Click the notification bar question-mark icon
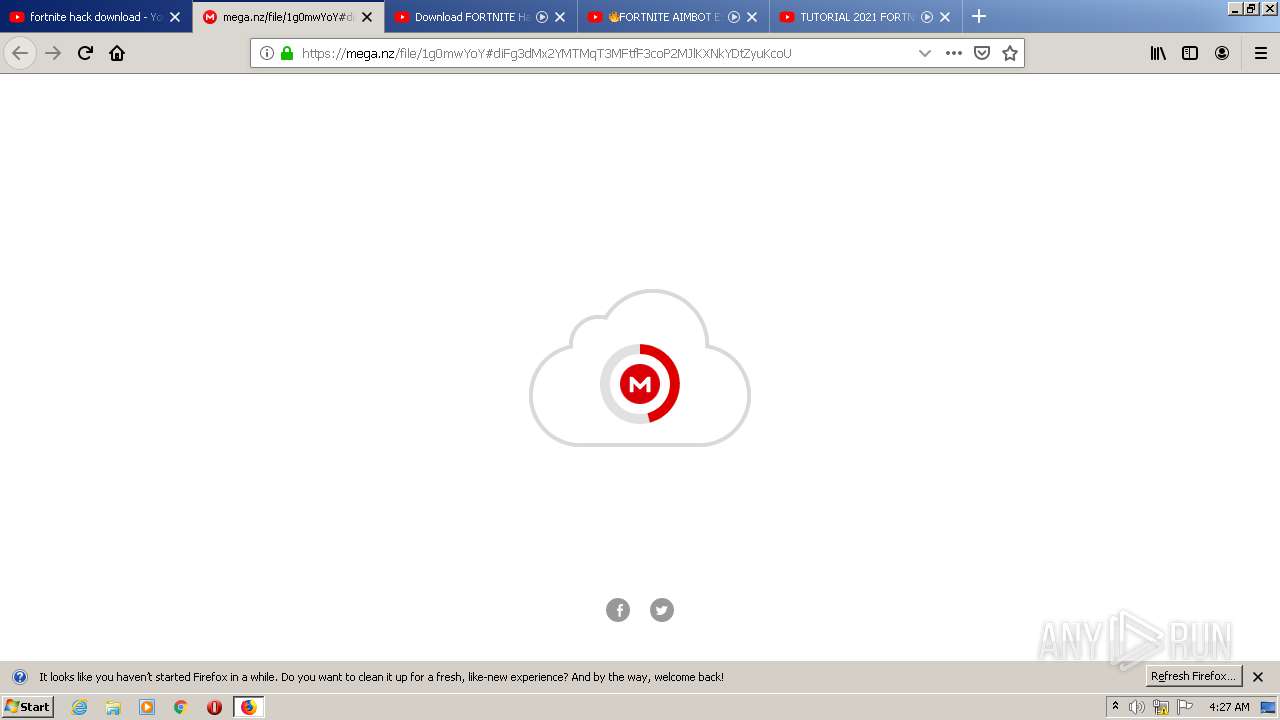Viewport: 1280px width, 720px height. pyautogui.click(x=19, y=677)
